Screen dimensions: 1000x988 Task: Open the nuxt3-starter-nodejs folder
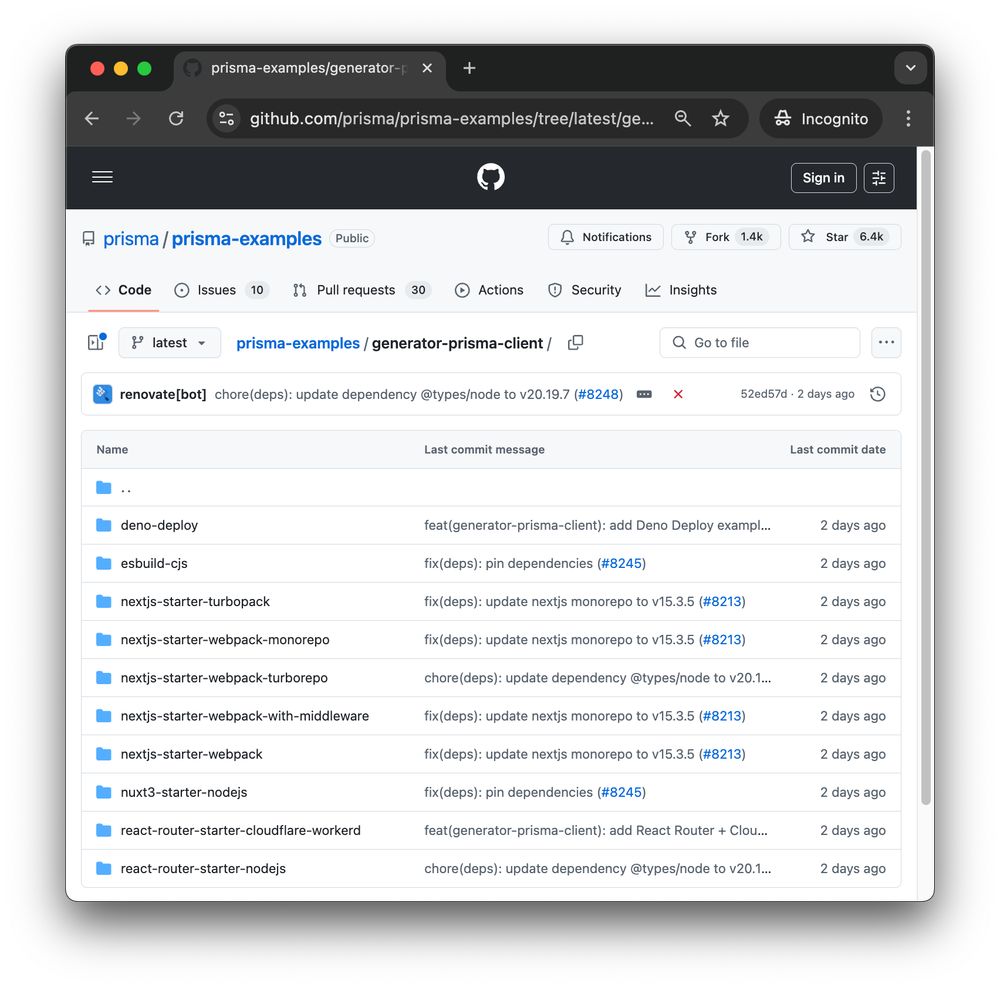tap(184, 792)
